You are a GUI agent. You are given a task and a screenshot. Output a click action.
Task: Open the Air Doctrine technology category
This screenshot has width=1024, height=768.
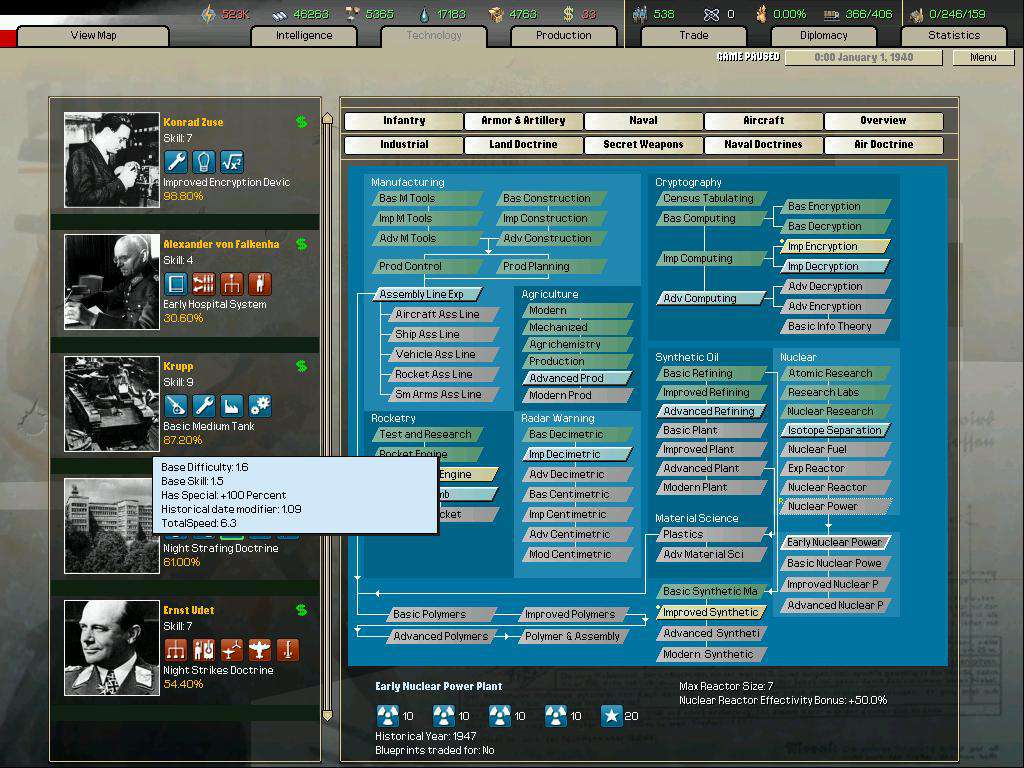tap(883, 144)
